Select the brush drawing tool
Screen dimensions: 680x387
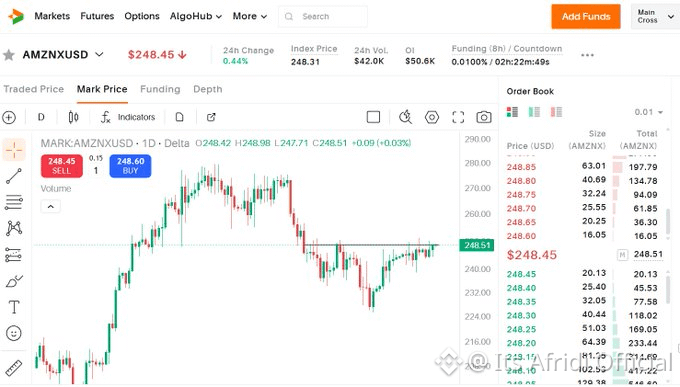14,281
